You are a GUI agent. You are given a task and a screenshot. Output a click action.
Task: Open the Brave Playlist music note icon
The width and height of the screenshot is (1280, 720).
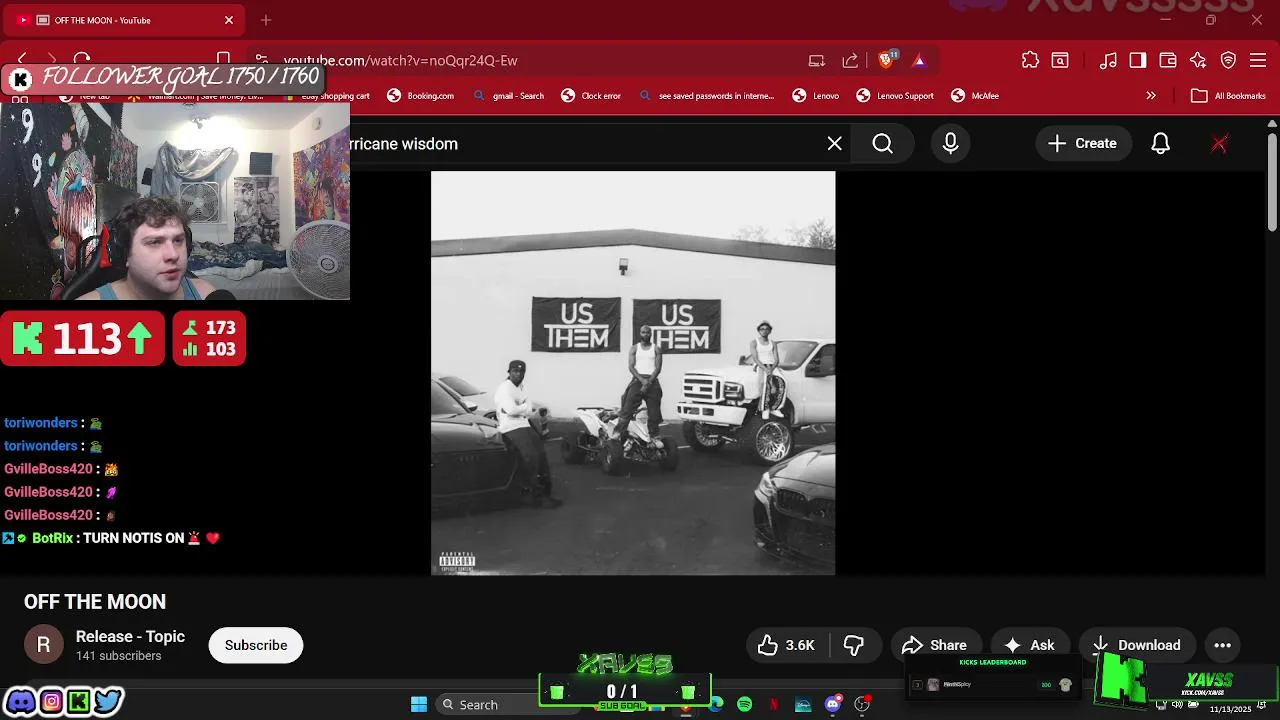(1108, 60)
